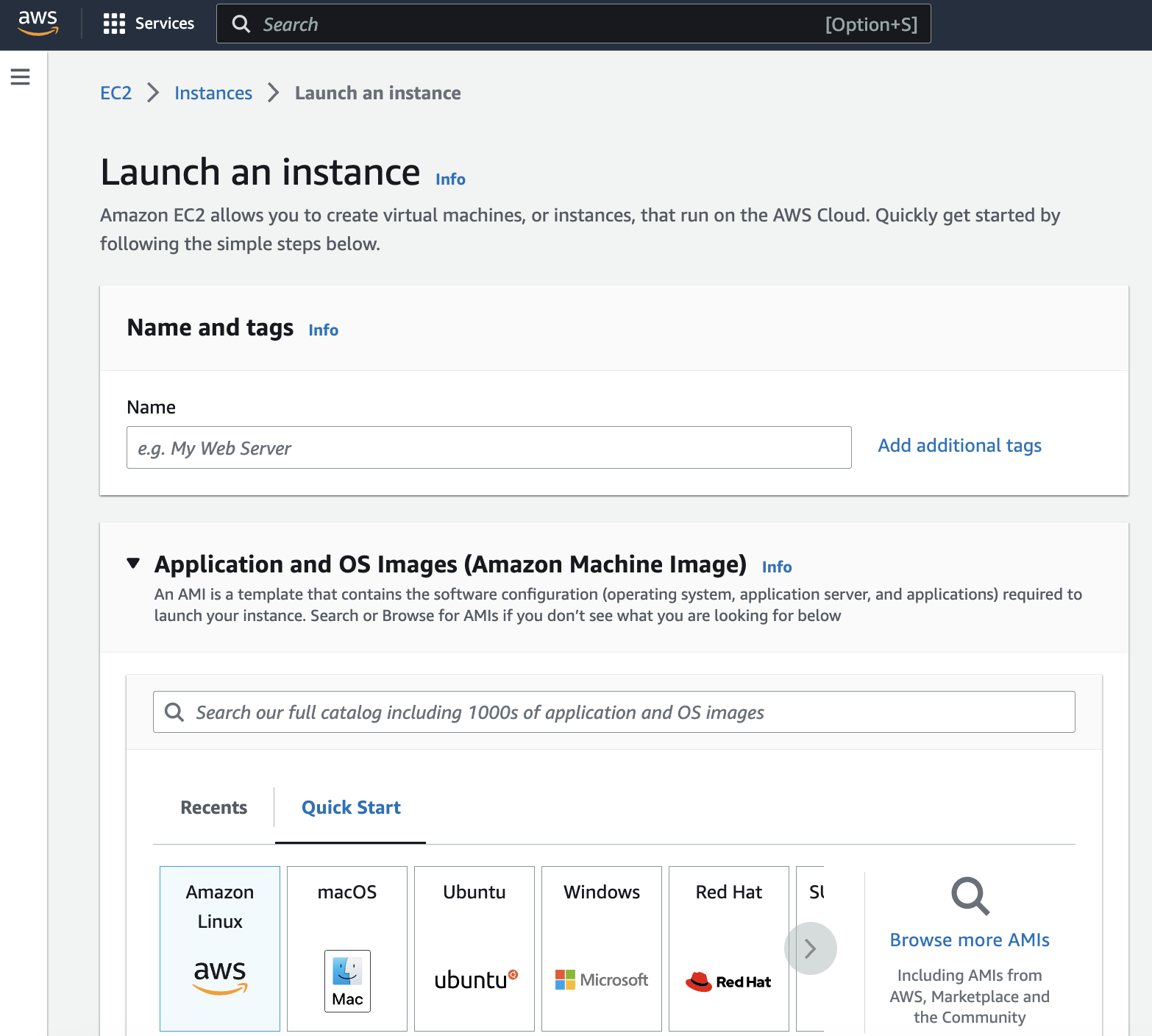Image resolution: width=1152 pixels, height=1036 pixels.
Task: Click the AWS logo home icon
Action: (x=38, y=24)
